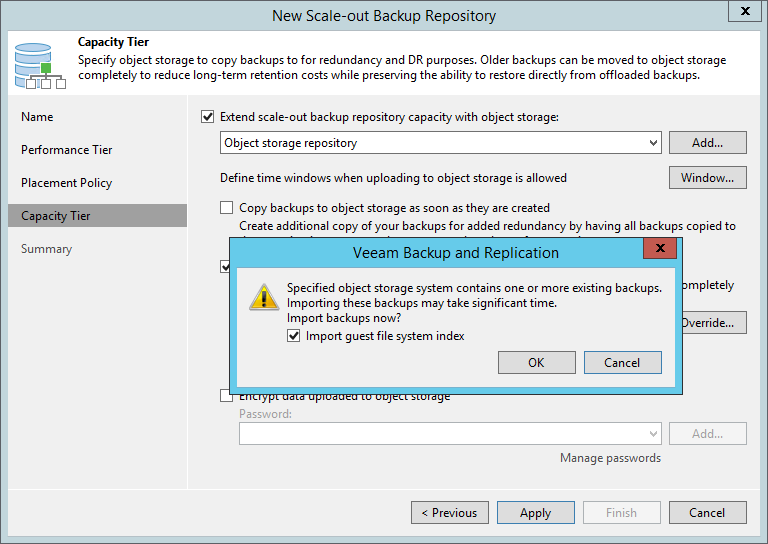
Task: Click Add next to object storage repository
Action: (x=707, y=143)
